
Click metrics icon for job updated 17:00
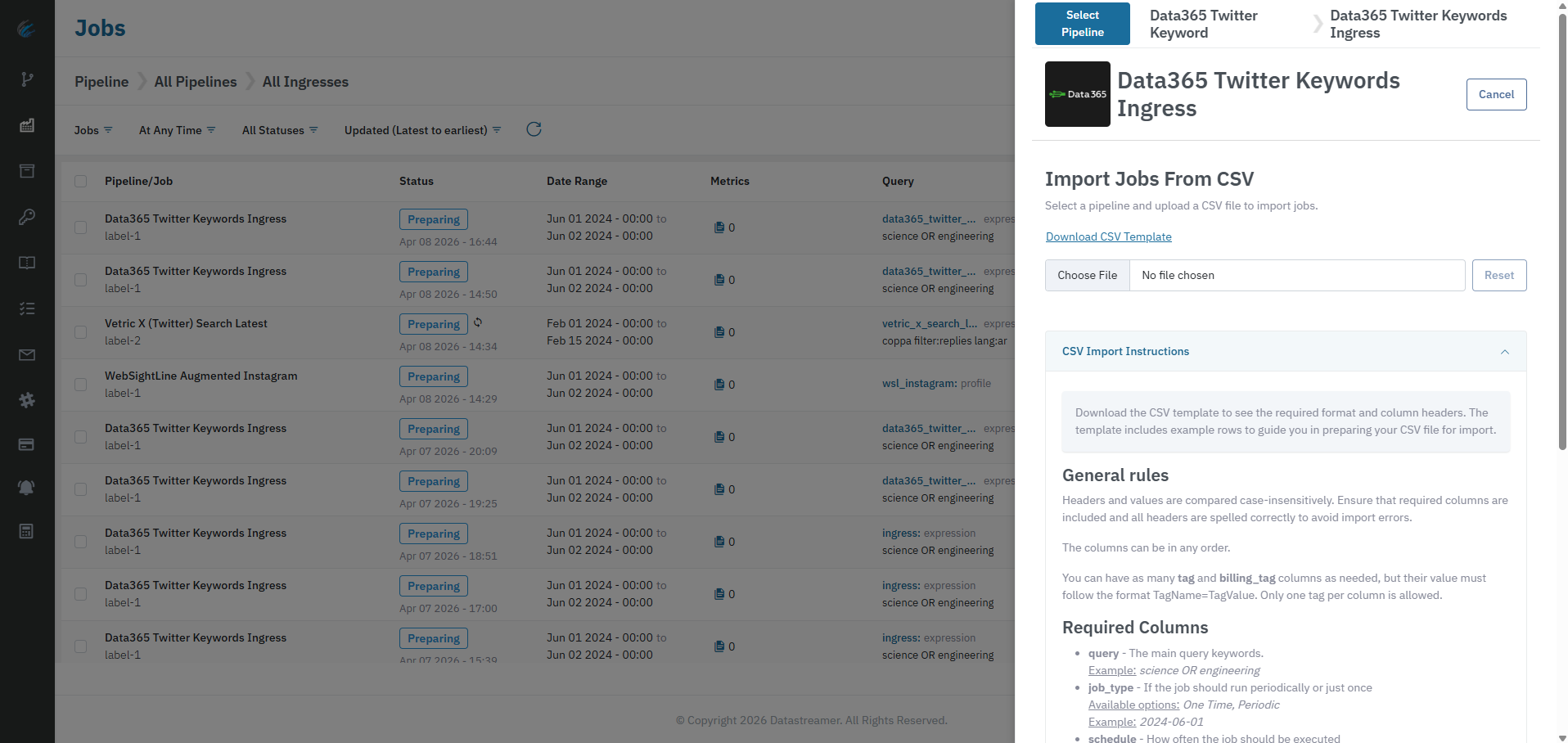(x=719, y=594)
